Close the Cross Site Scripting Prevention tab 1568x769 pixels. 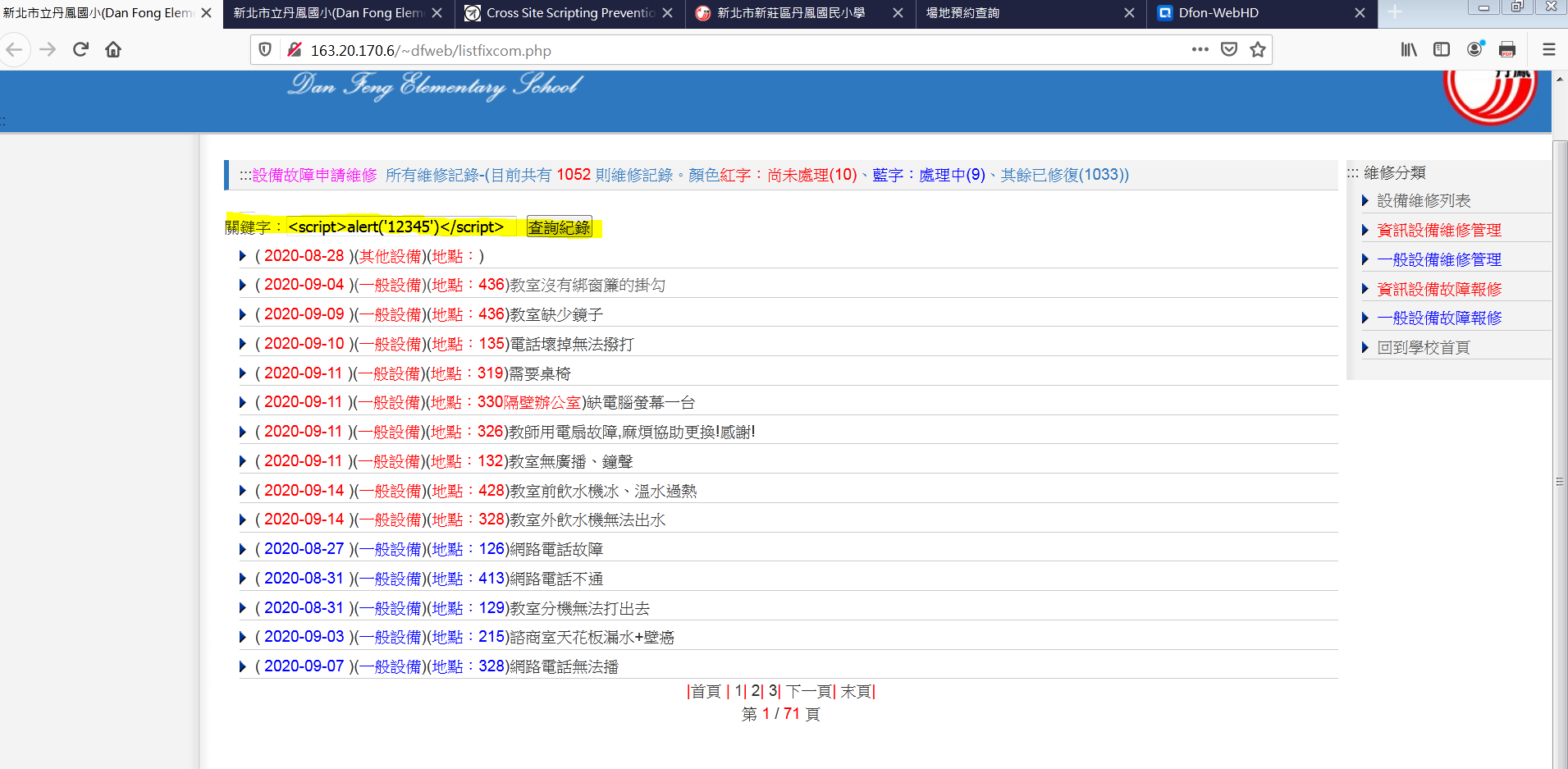[667, 13]
